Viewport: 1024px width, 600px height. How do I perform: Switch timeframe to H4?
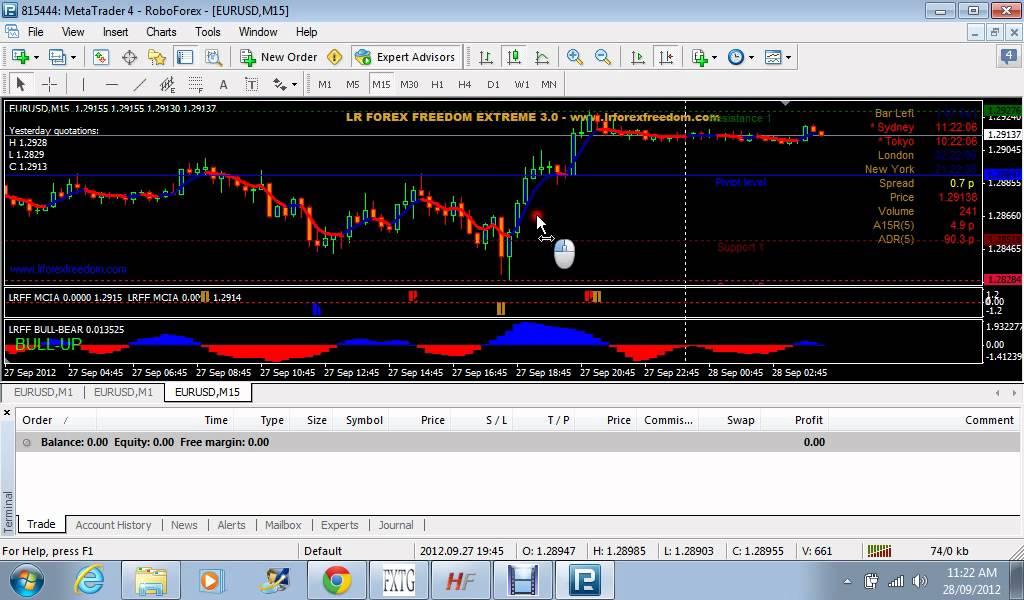pos(464,84)
